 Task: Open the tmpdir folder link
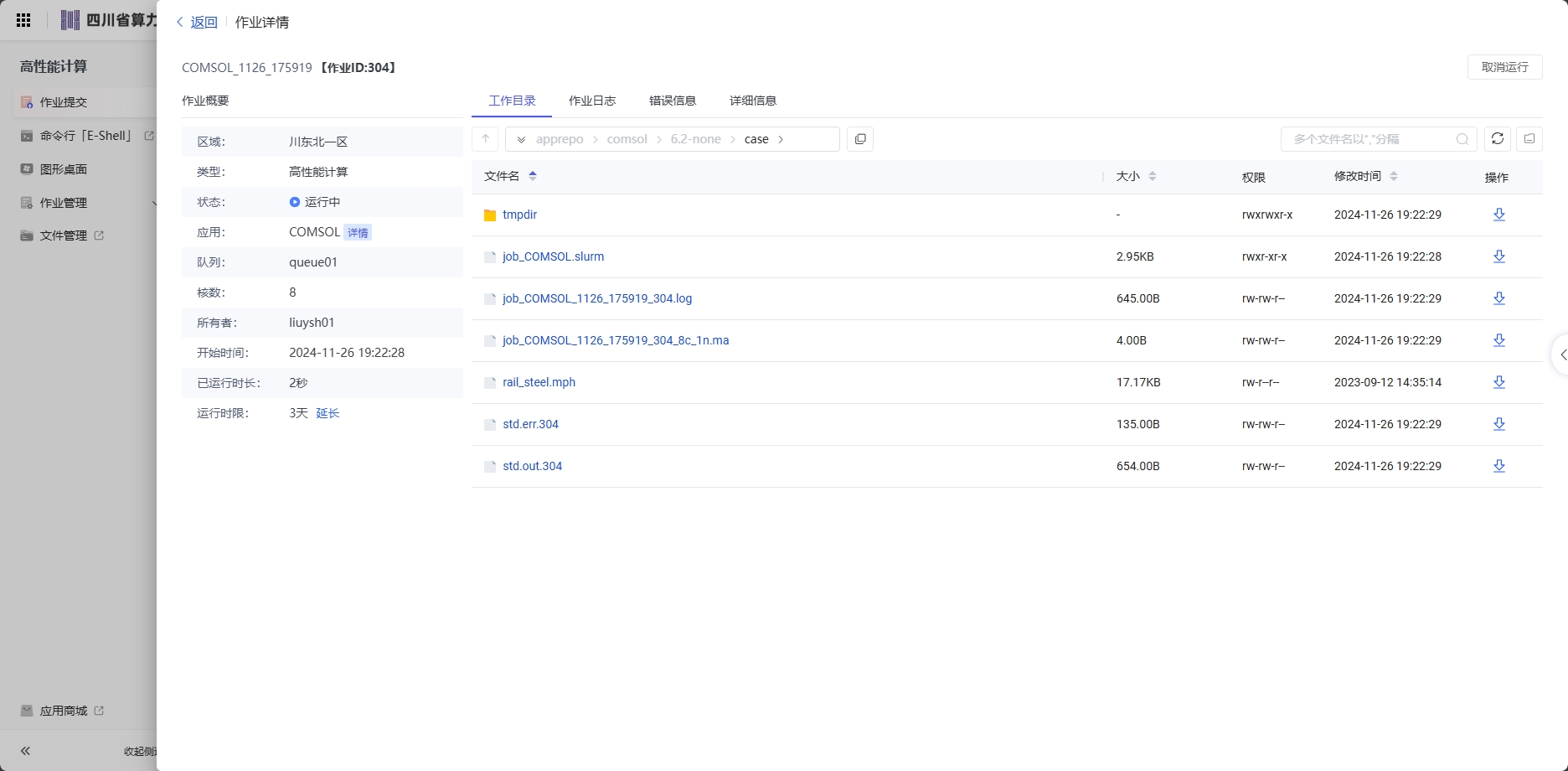tap(519, 215)
